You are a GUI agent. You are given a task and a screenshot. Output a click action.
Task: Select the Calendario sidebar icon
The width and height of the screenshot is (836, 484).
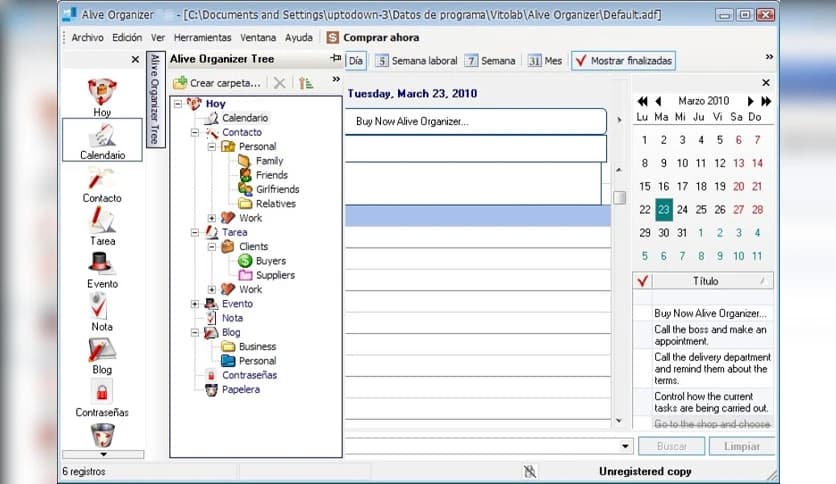pos(102,140)
